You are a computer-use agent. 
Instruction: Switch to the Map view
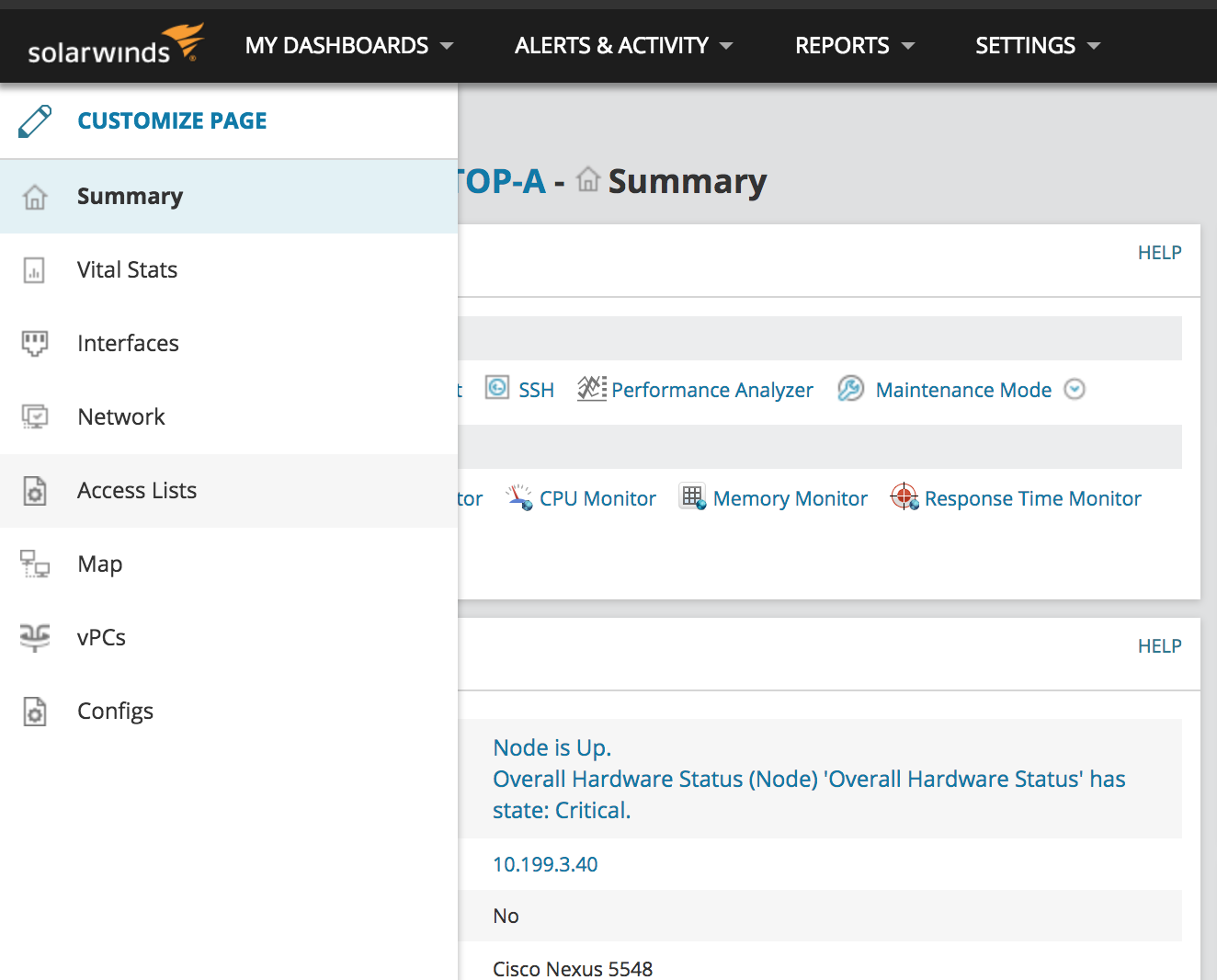(229, 564)
